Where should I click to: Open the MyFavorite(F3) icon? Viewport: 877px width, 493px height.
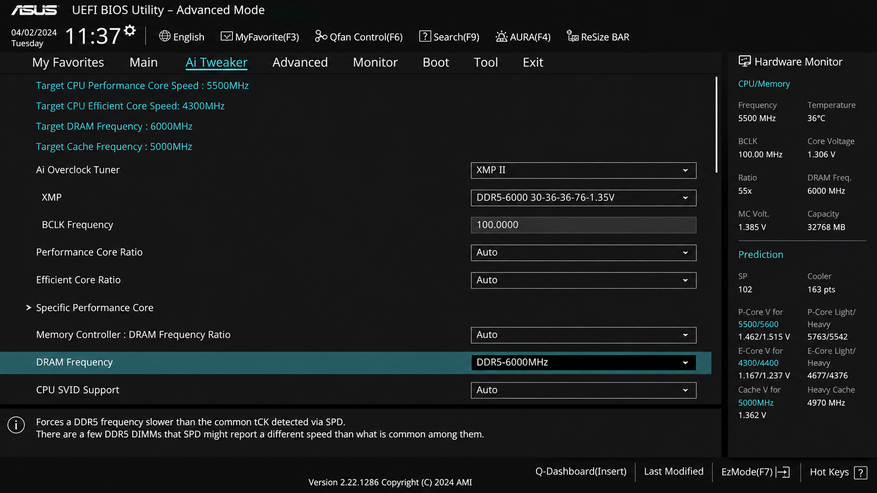pyautogui.click(x=226, y=36)
